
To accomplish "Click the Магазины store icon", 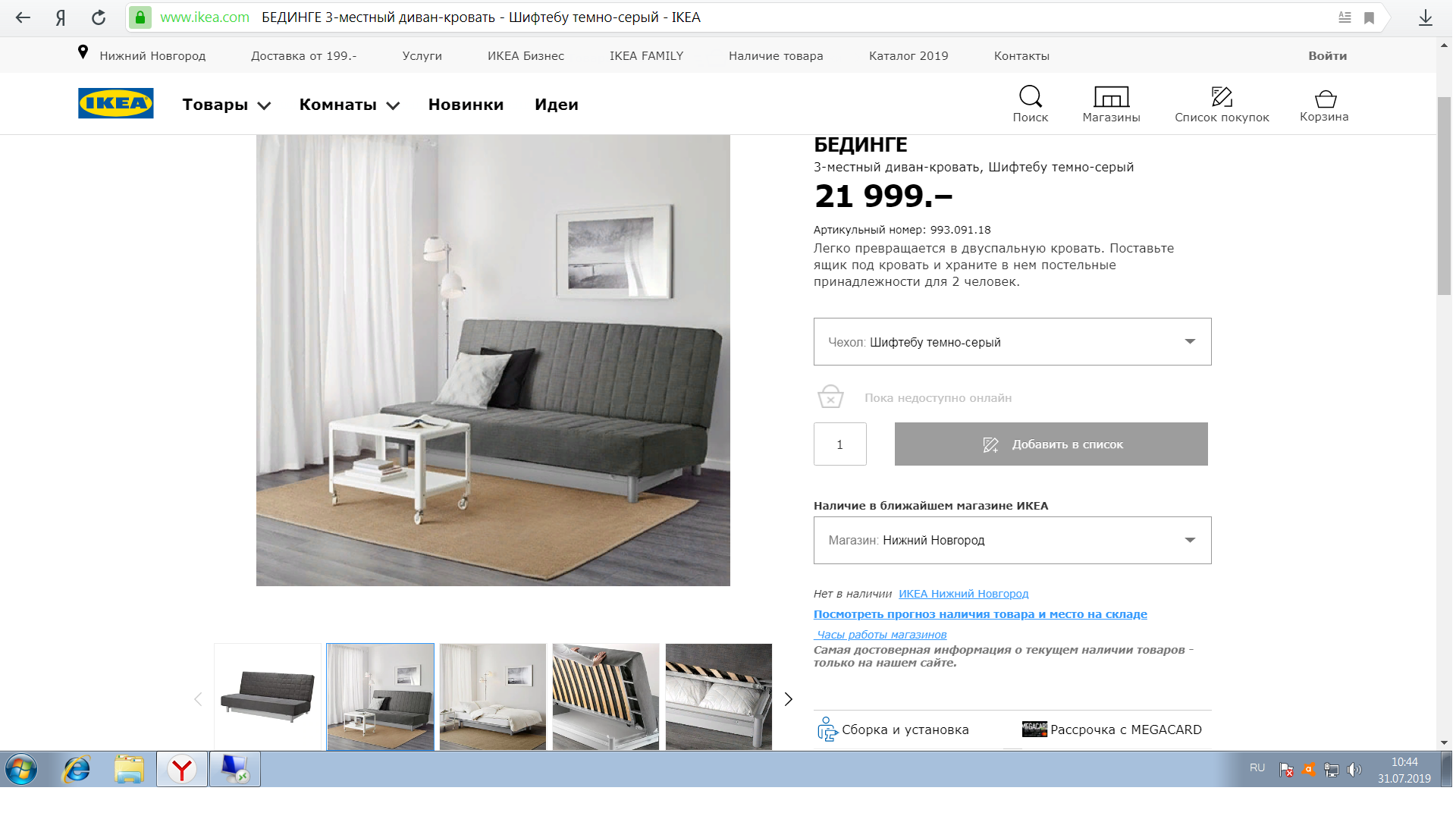I will tap(1111, 96).
